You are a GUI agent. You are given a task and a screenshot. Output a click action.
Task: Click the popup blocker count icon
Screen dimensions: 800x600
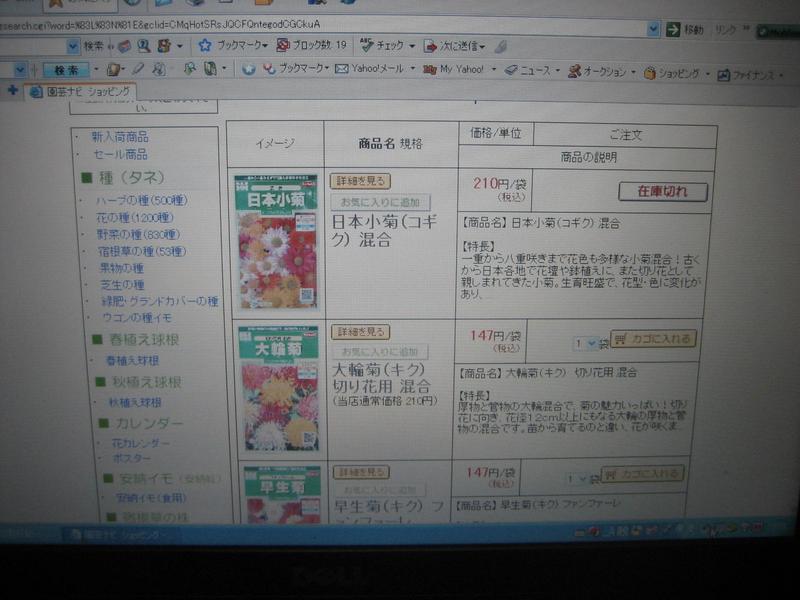click(283, 45)
